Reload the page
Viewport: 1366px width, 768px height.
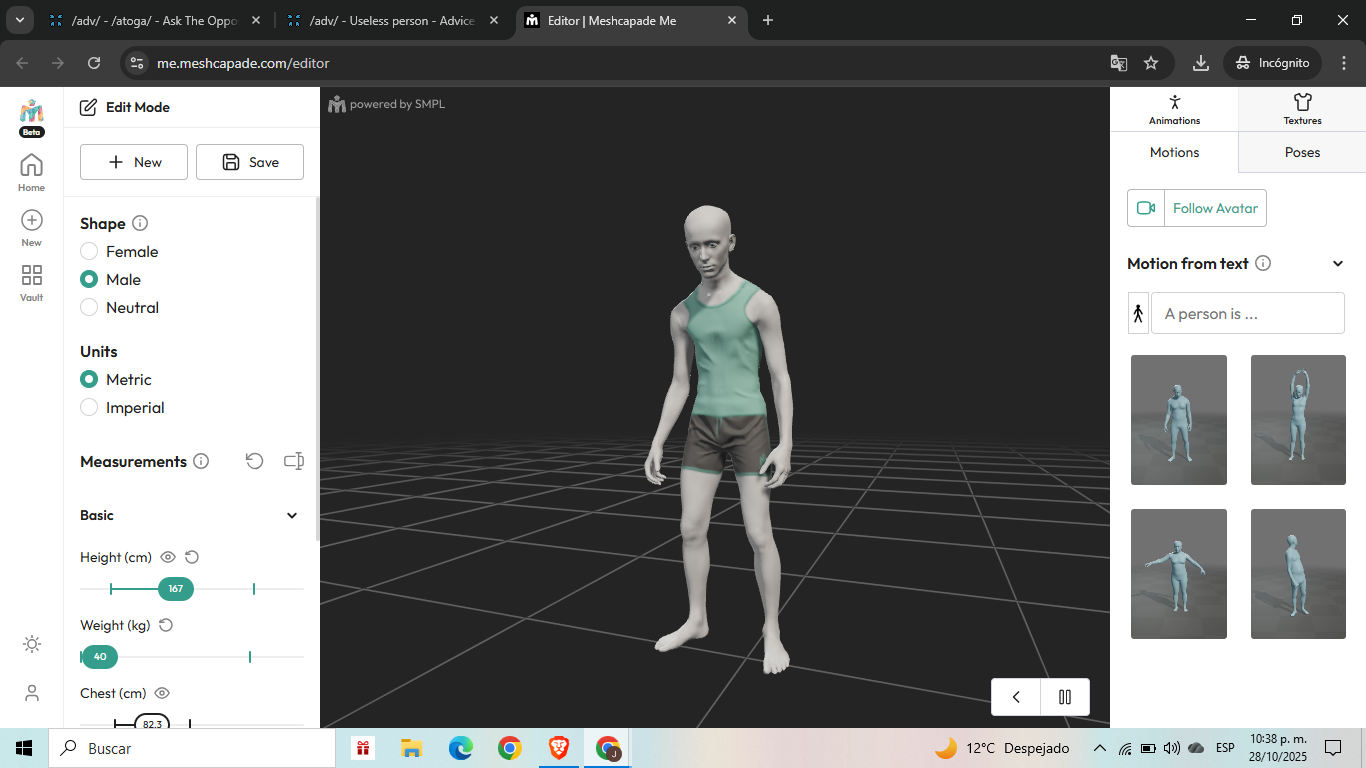(94, 63)
